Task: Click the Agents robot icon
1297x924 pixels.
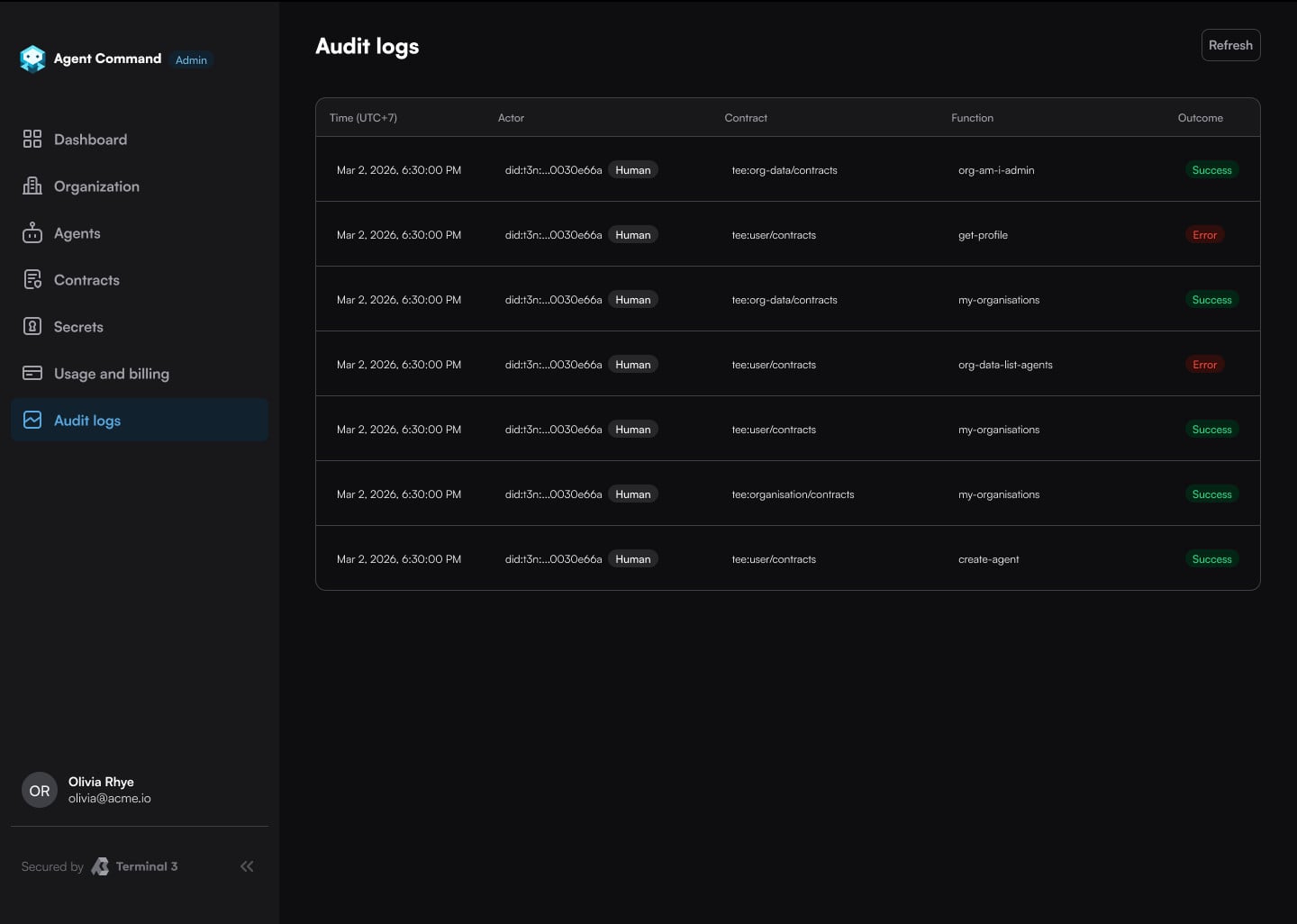Action: (32, 232)
